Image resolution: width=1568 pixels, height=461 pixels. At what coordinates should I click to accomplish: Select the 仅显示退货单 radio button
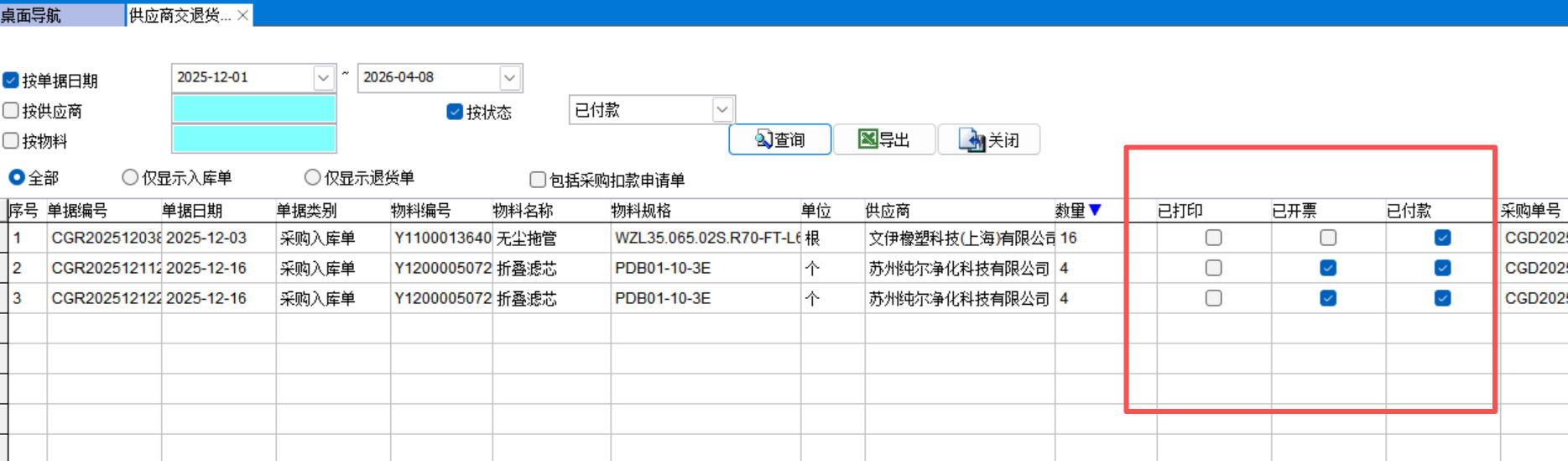click(x=313, y=177)
